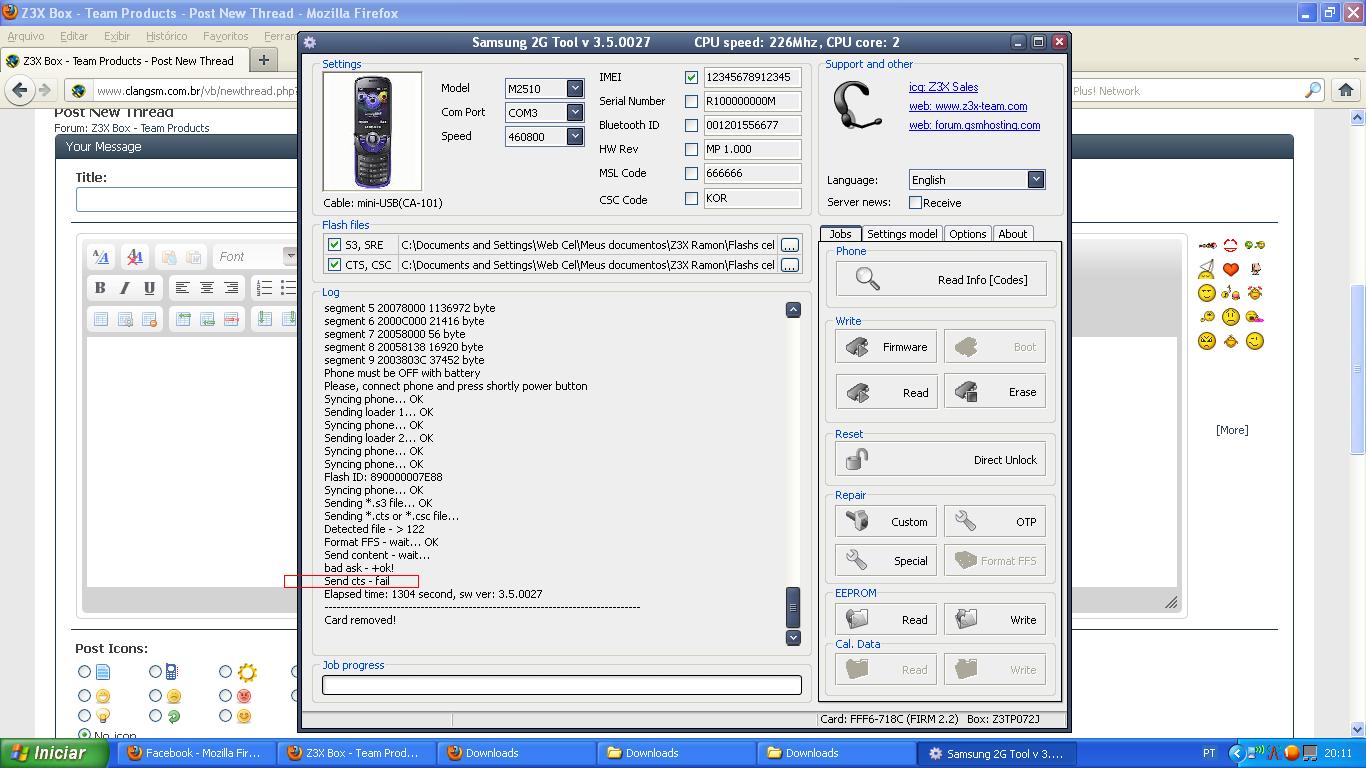Align text left in forum editor
The width and height of the screenshot is (1366, 768).
coord(182,288)
